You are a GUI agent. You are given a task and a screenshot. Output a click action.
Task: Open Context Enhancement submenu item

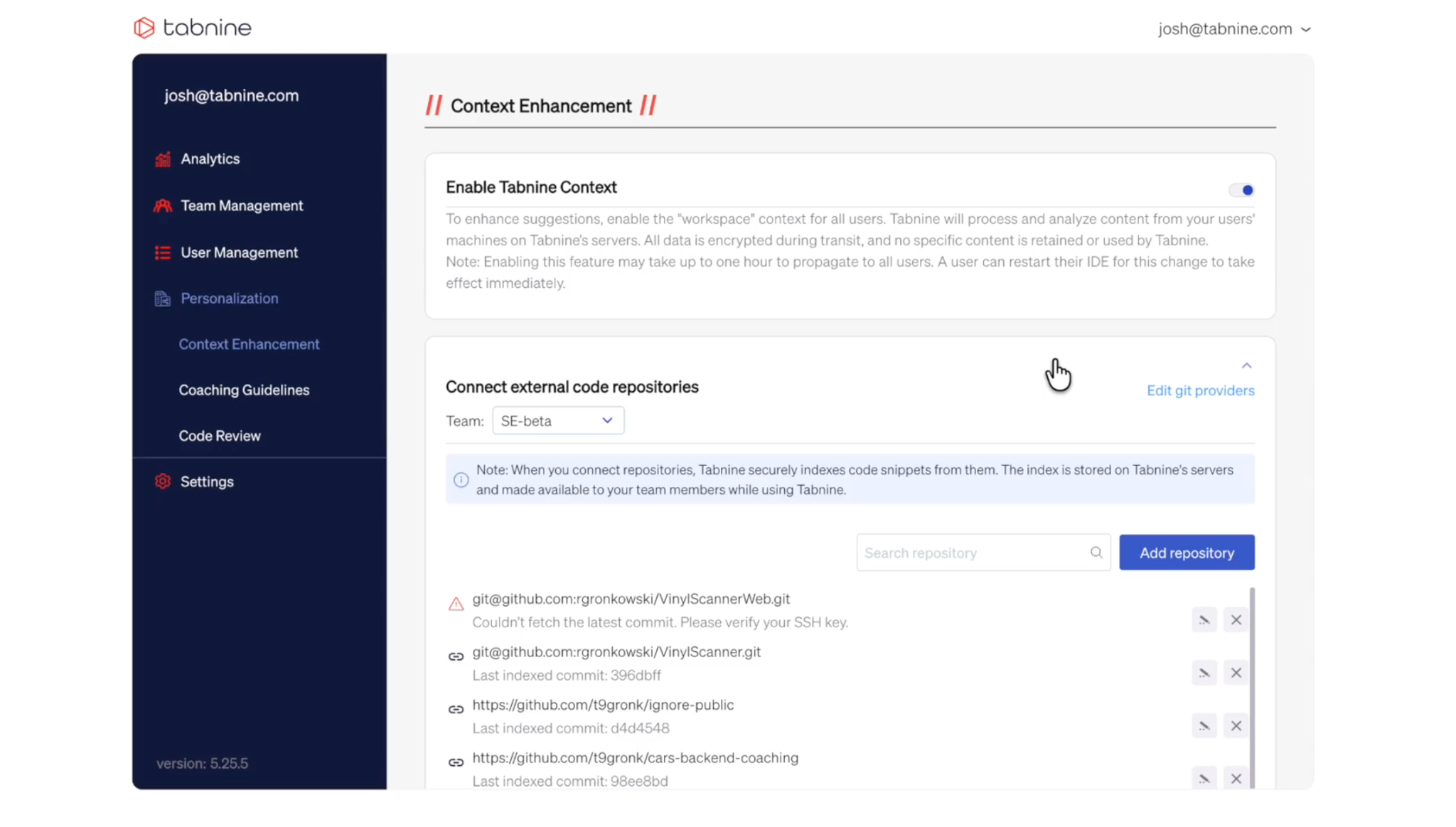point(249,344)
